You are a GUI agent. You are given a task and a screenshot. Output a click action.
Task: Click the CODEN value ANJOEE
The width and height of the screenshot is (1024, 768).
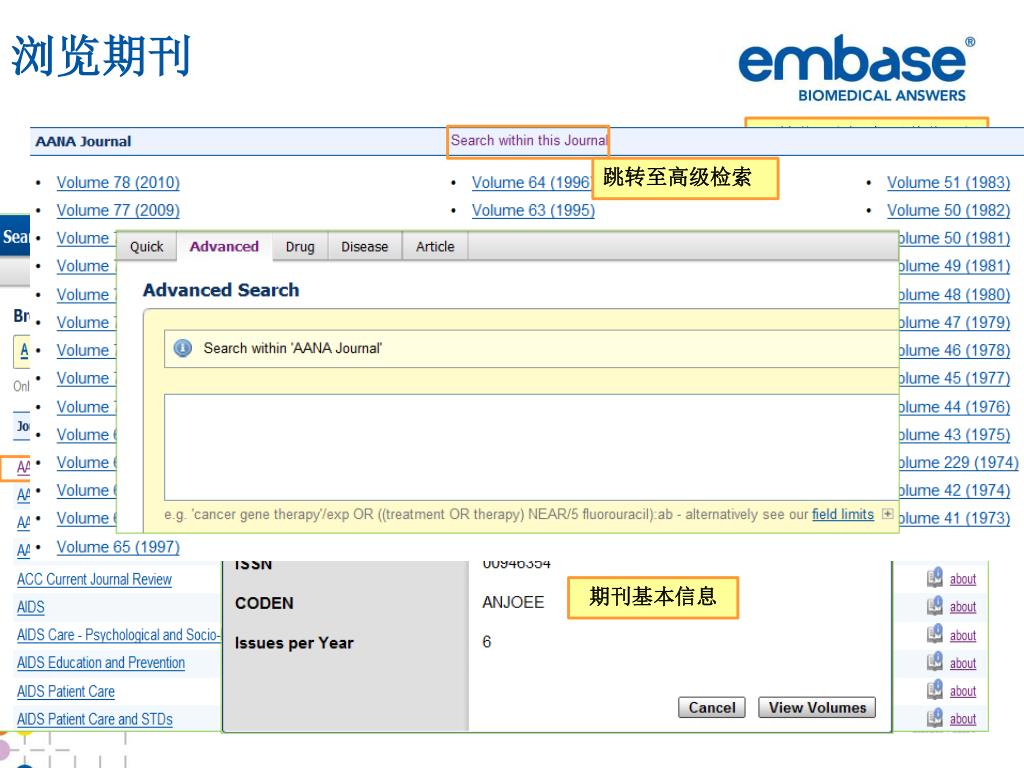point(513,602)
